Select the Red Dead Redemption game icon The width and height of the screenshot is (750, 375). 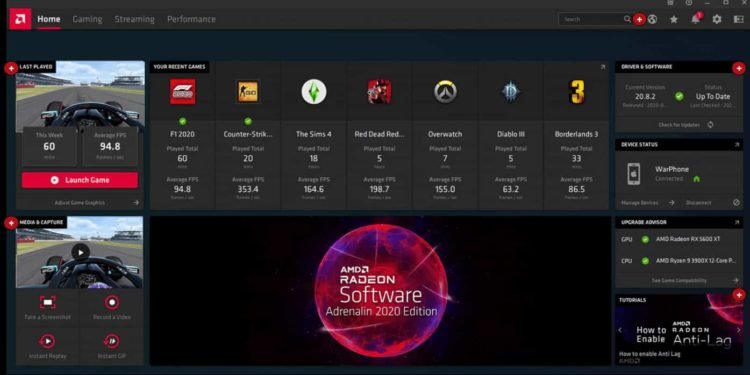(379, 91)
